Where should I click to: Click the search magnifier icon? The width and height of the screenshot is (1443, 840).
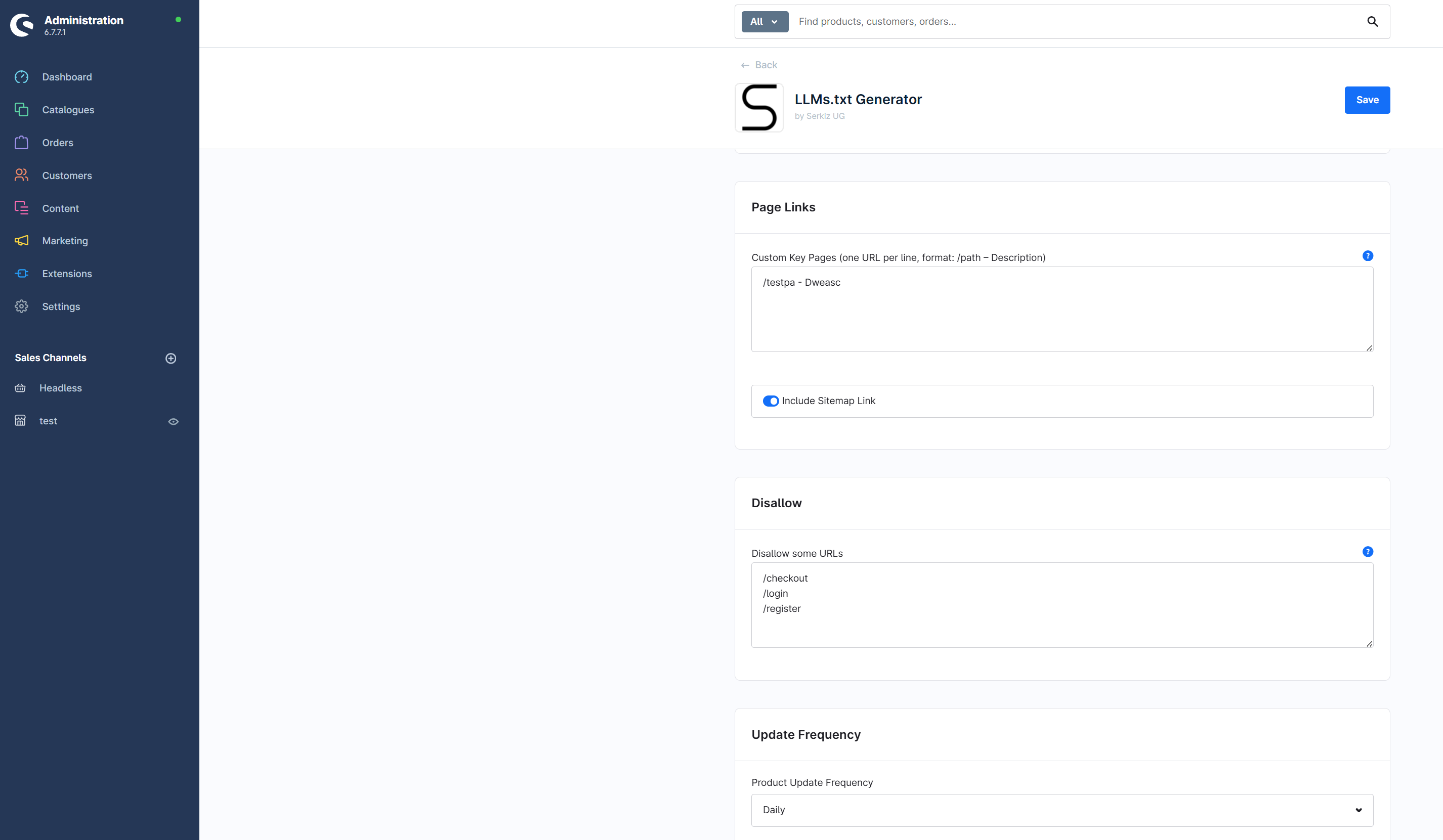(x=1372, y=22)
